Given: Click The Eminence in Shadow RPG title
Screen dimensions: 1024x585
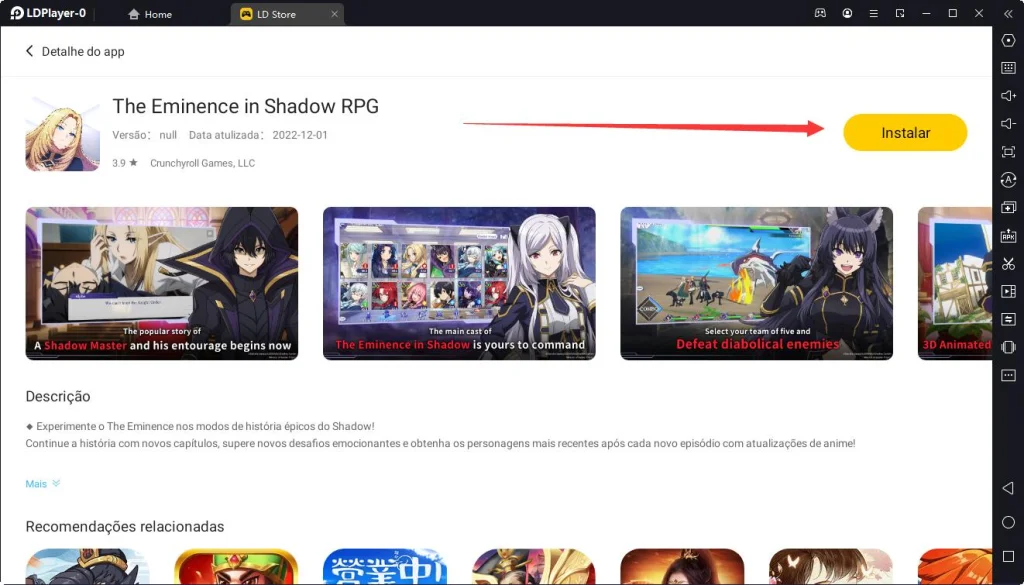Looking at the screenshot, I should [x=246, y=106].
